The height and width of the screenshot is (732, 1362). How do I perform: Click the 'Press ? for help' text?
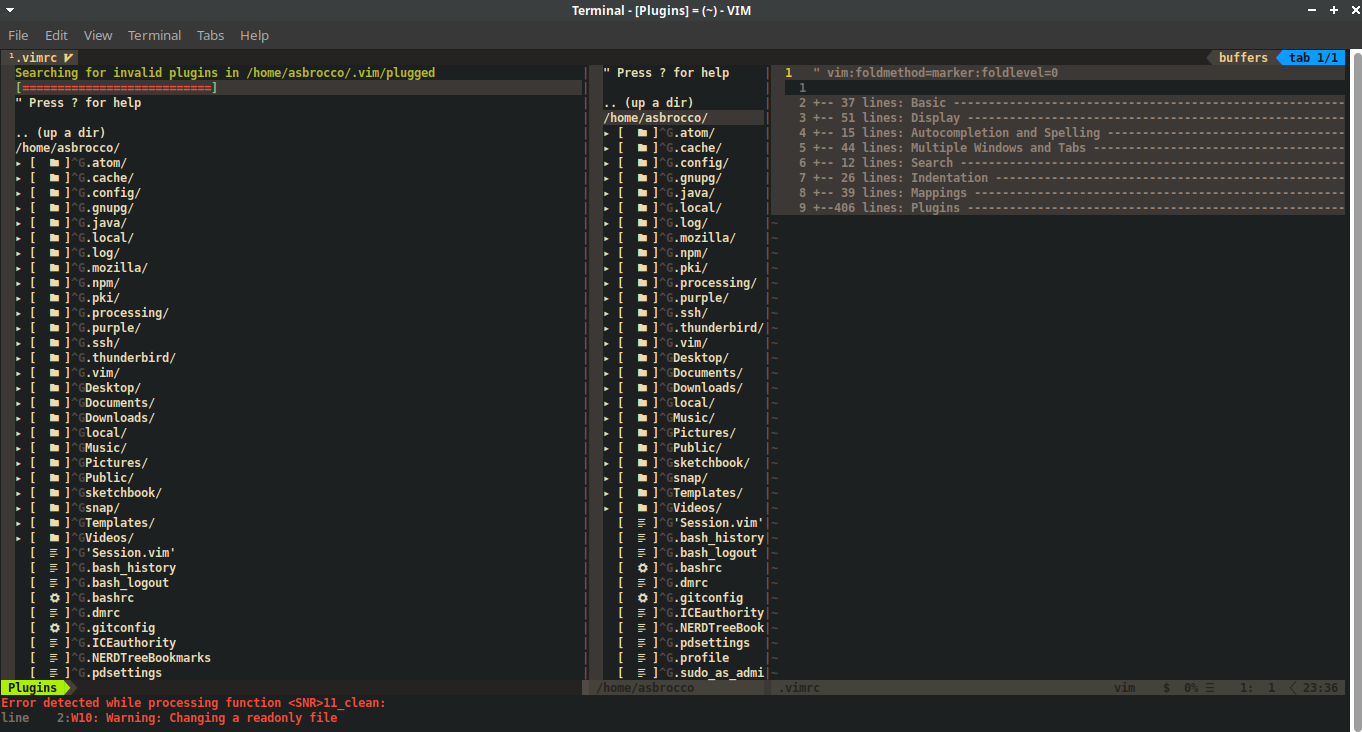(x=80, y=102)
